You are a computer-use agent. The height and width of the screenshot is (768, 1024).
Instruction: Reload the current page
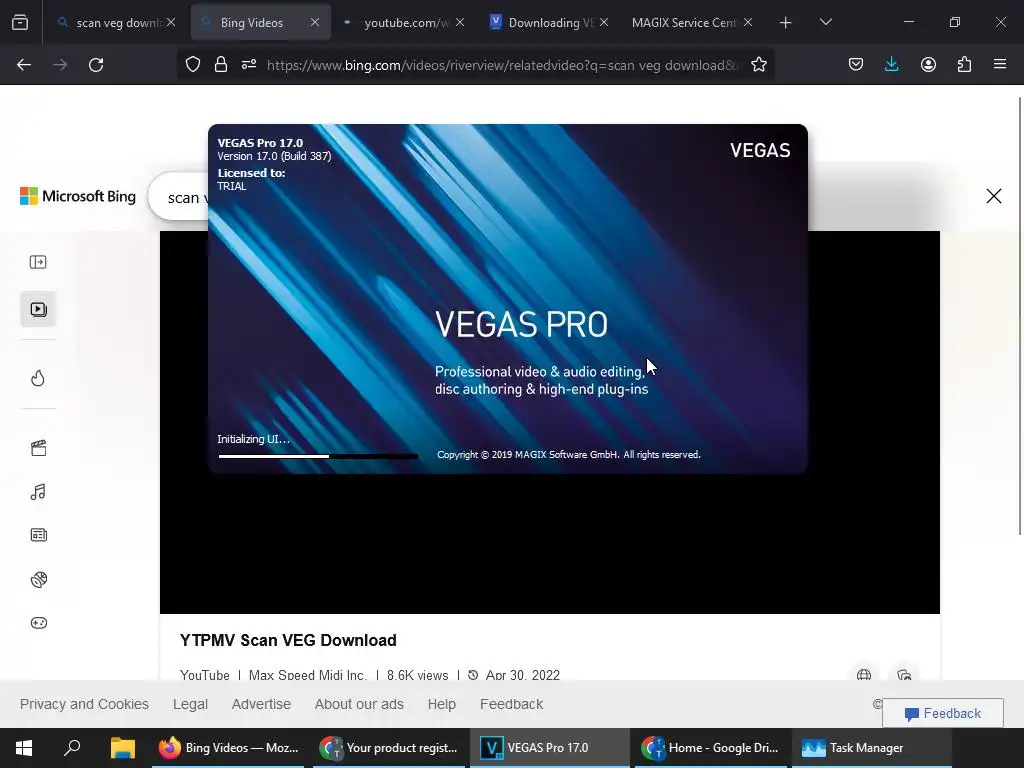[x=96, y=65]
